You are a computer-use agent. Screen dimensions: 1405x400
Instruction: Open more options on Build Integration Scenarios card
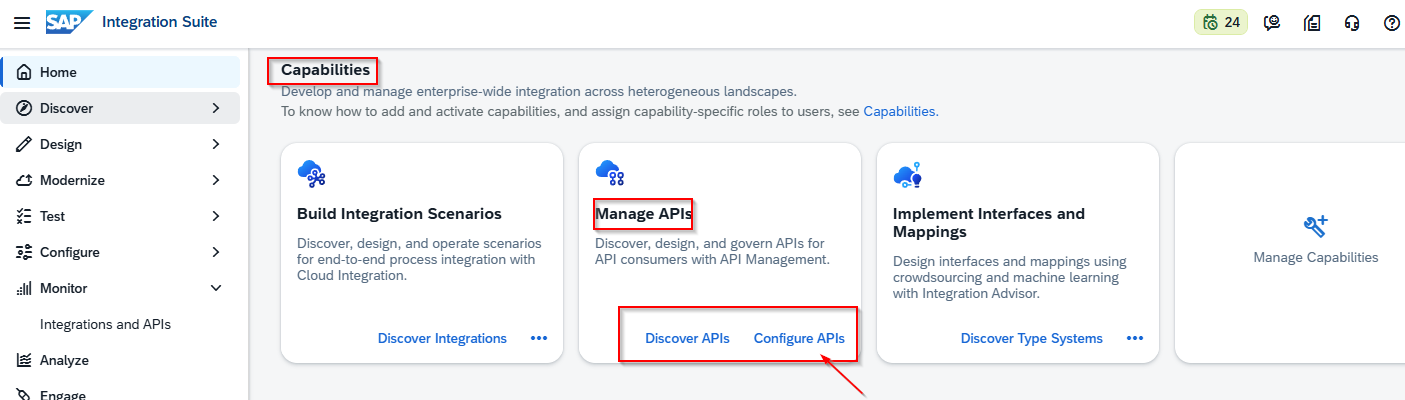pyautogui.click(x=539, y=338)
